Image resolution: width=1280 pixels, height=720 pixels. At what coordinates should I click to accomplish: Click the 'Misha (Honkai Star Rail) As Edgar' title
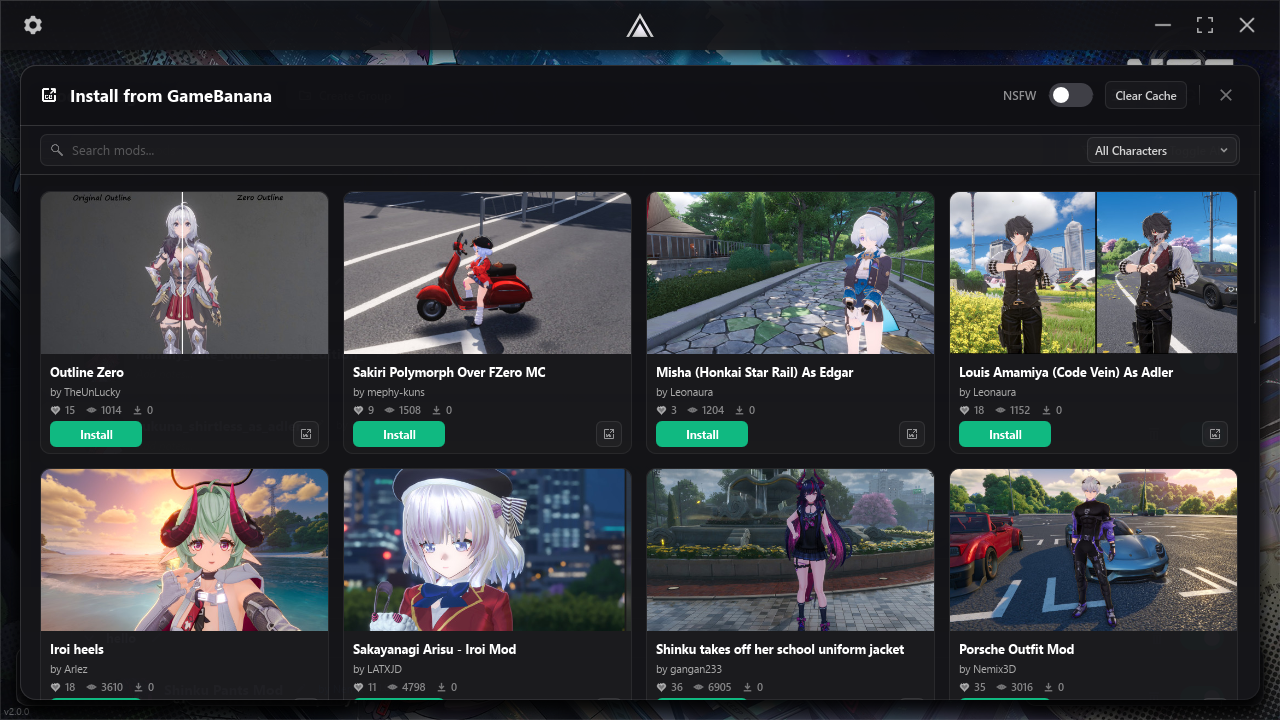(755, 372)
